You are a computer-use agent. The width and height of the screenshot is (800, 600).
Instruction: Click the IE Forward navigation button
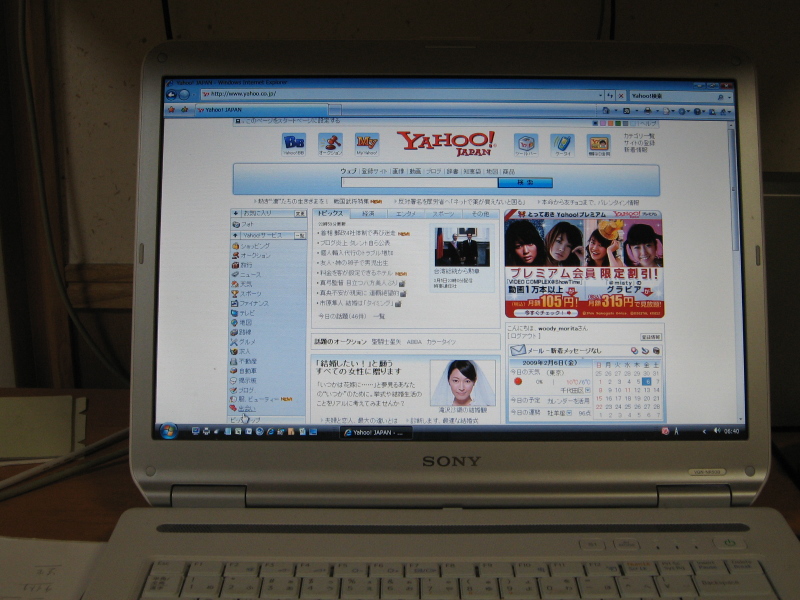(184, 94)
